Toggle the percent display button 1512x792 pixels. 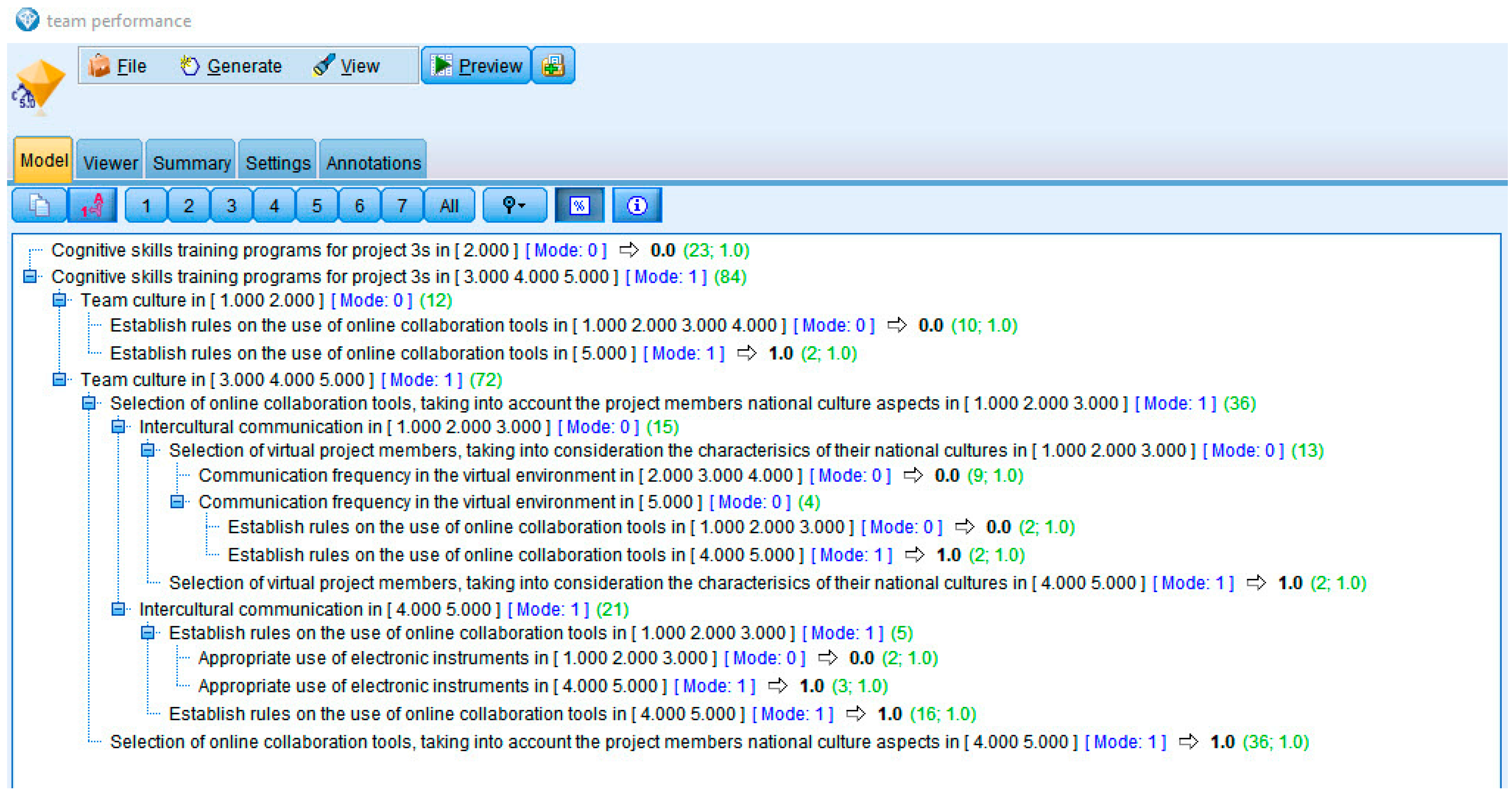(x=579, y=206)
